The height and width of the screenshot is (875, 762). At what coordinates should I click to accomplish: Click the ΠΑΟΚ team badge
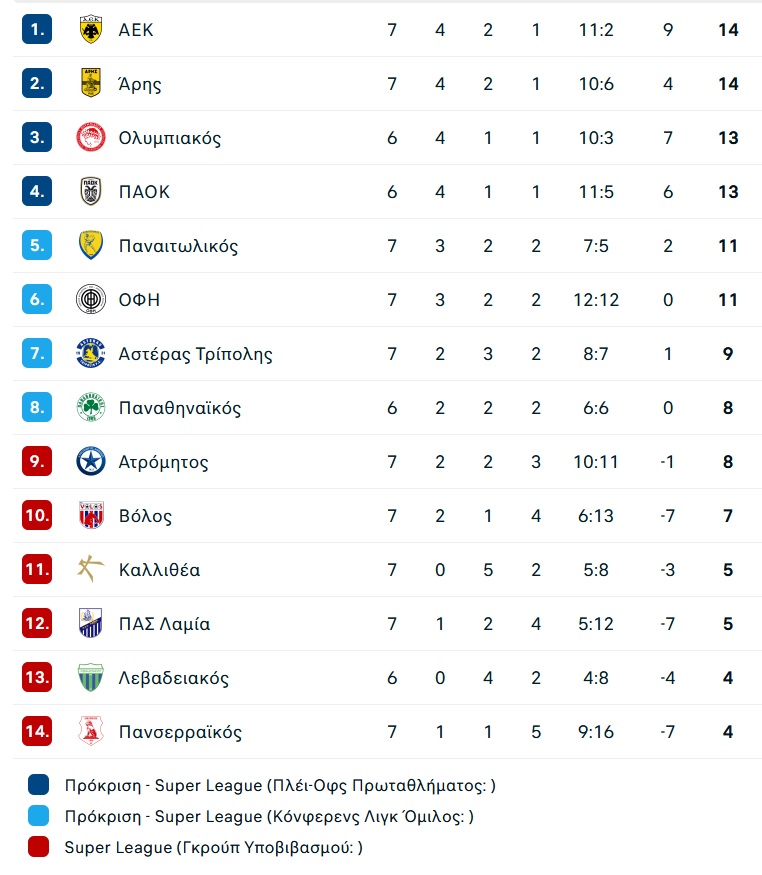point(90,191)
